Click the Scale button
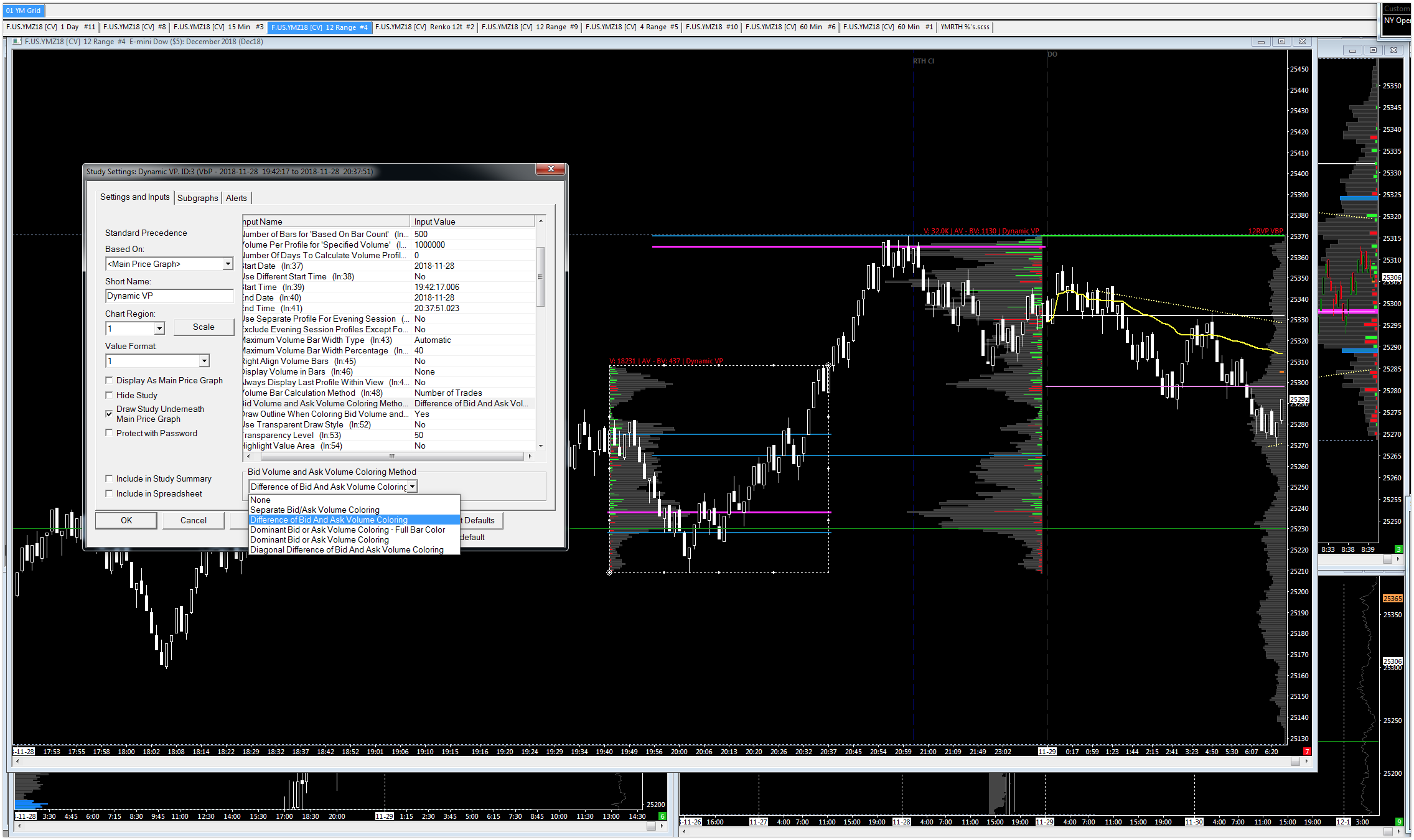This screenshot has width=1414, height=840. pyautogui.click(x=204, y=327)
